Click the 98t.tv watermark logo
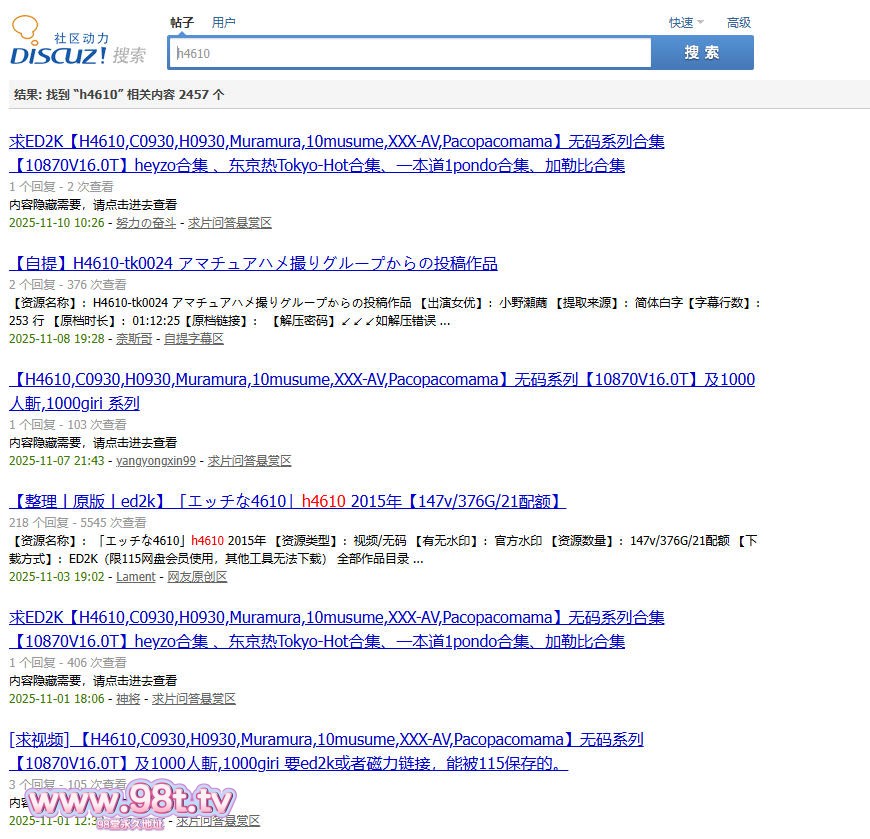 point(130,802)
